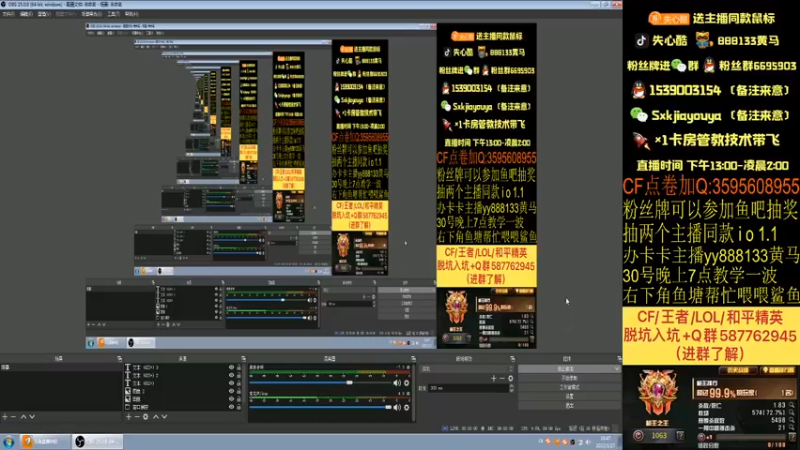Image resolution: width=800 pixels, height=450 pixels.
Task: Remove scene transition with the minus icon
Action: coord(502,378)
